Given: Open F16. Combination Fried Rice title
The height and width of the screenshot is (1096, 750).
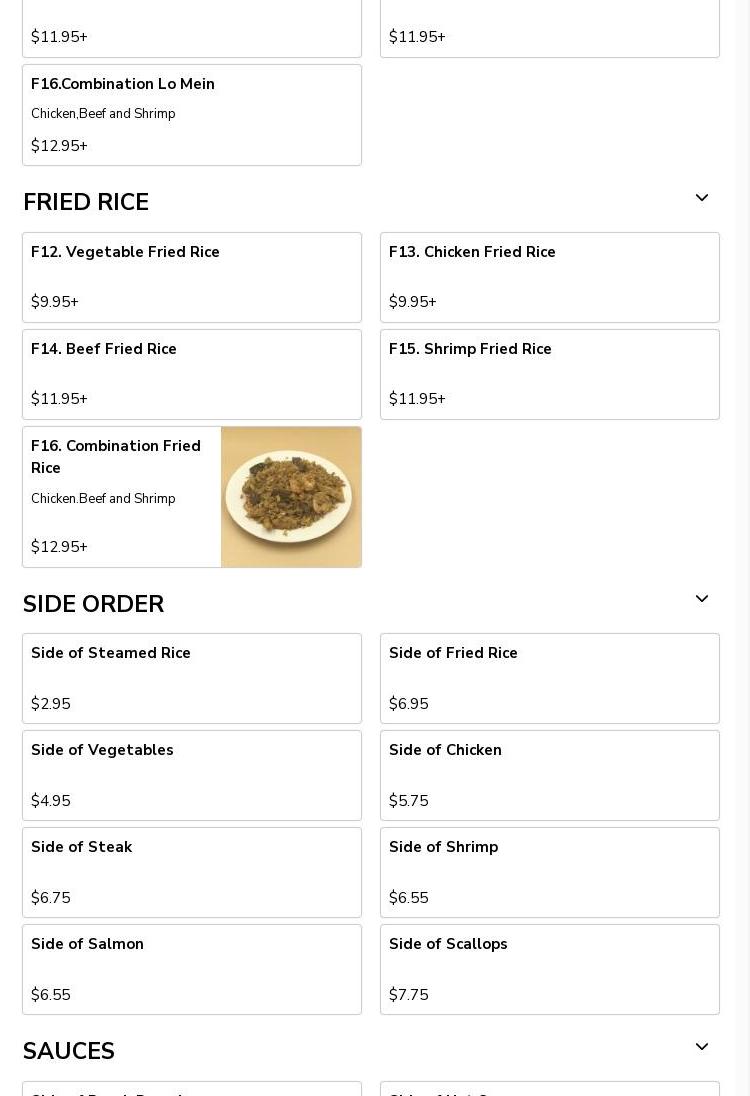Looking at the screenshot, I should point(116,457).
